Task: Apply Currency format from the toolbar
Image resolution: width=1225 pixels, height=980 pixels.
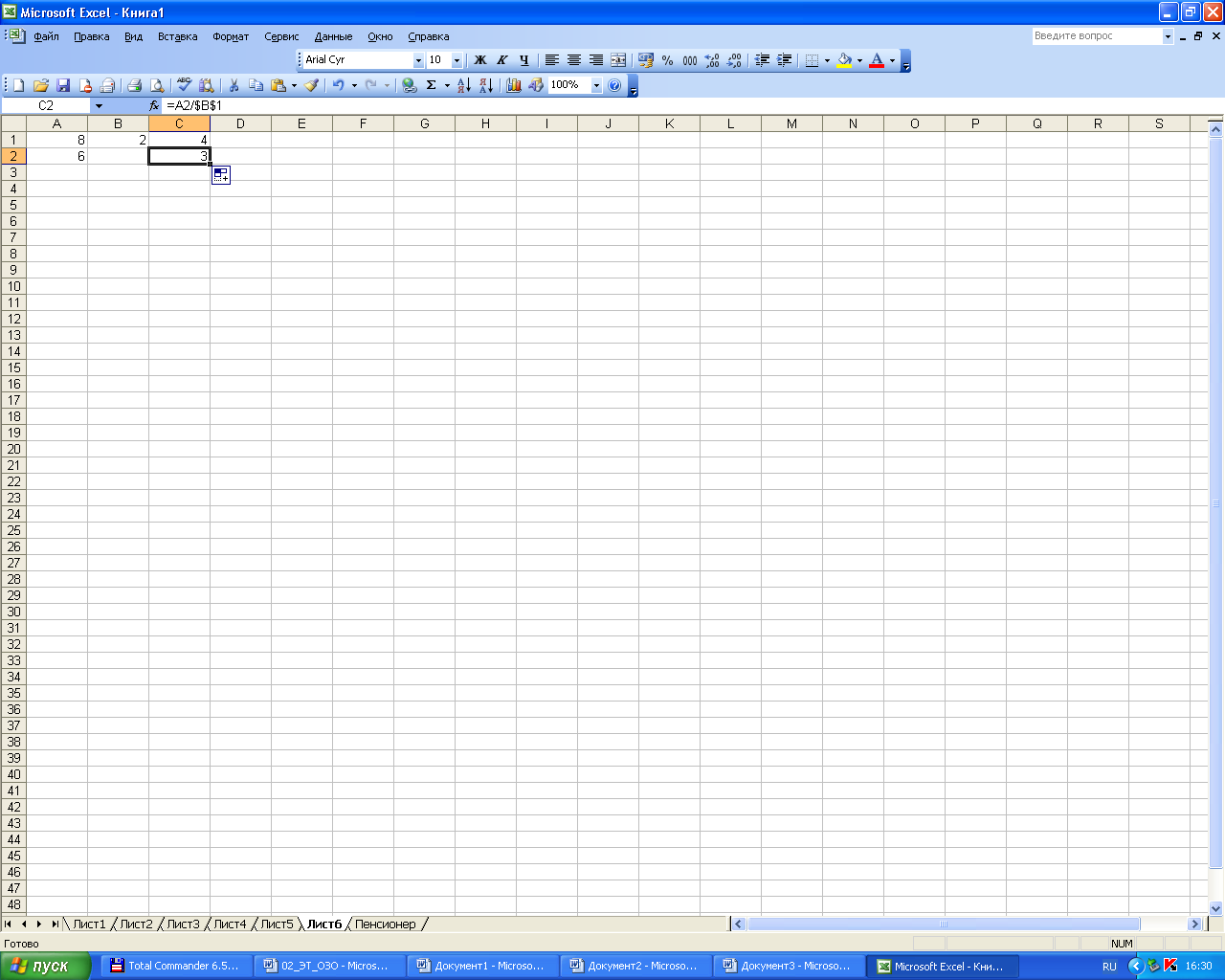Action: (646, 60)
